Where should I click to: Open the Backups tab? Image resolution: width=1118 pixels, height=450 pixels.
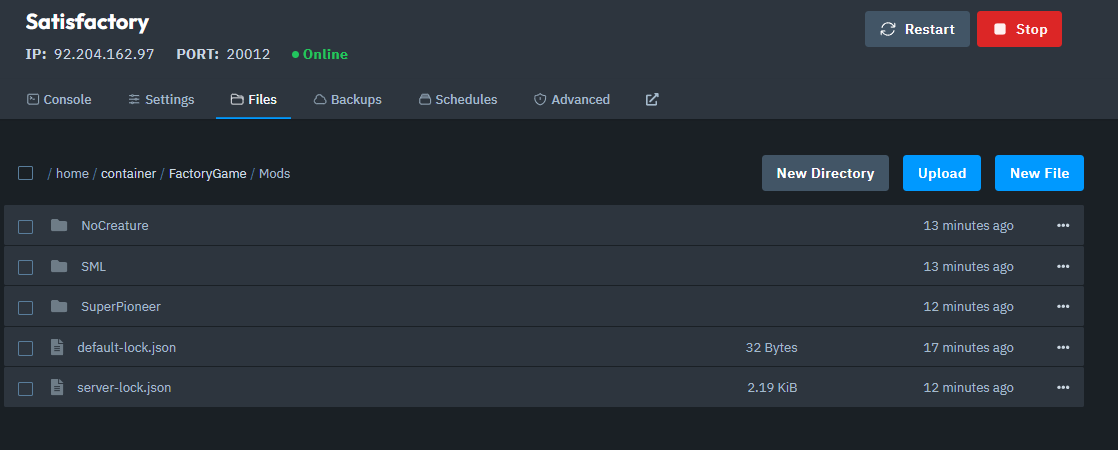(x=348, y=100)
